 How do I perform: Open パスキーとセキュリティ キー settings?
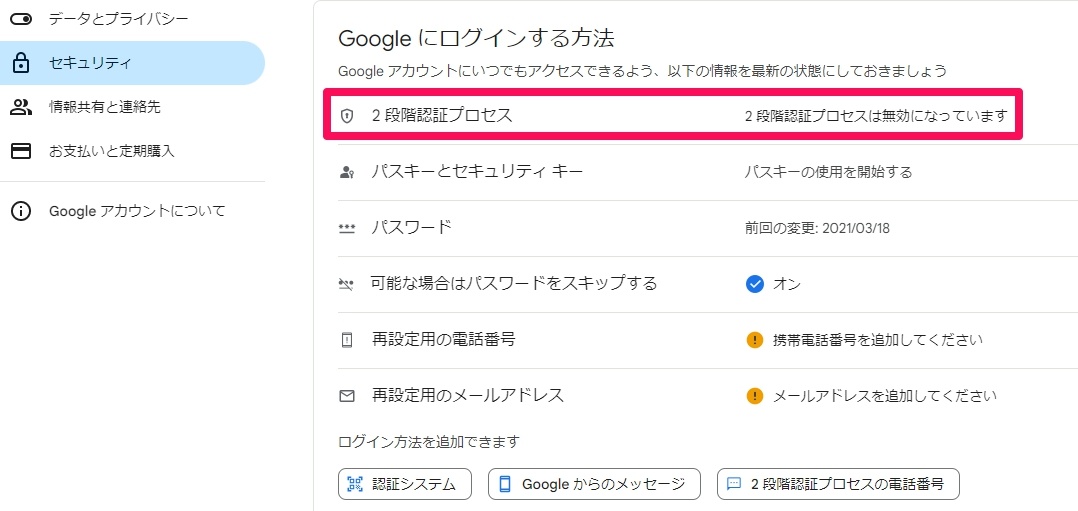pyautogui.click(x=707, y=173)
